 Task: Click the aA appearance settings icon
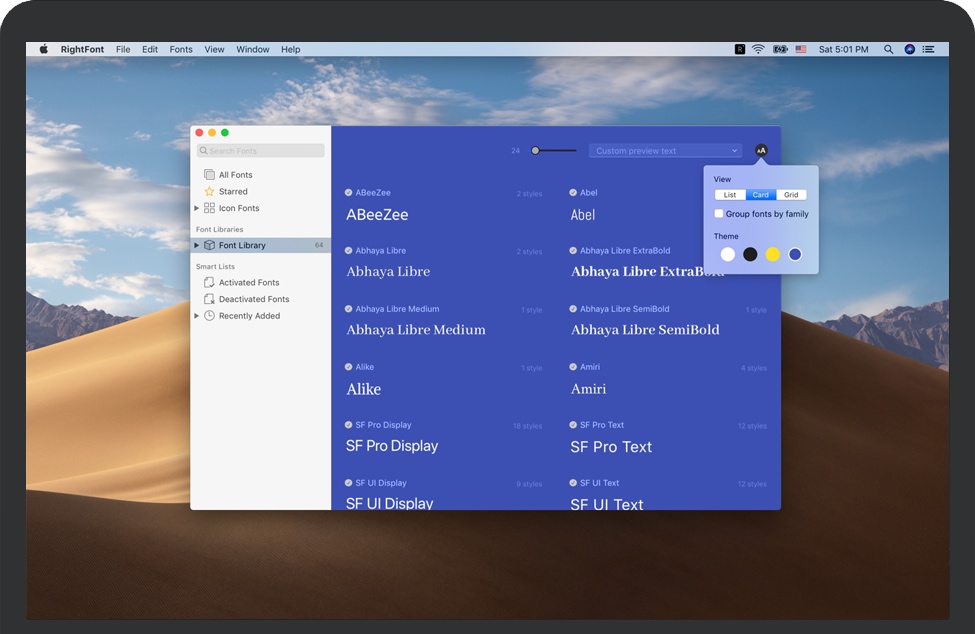point(761,150)
